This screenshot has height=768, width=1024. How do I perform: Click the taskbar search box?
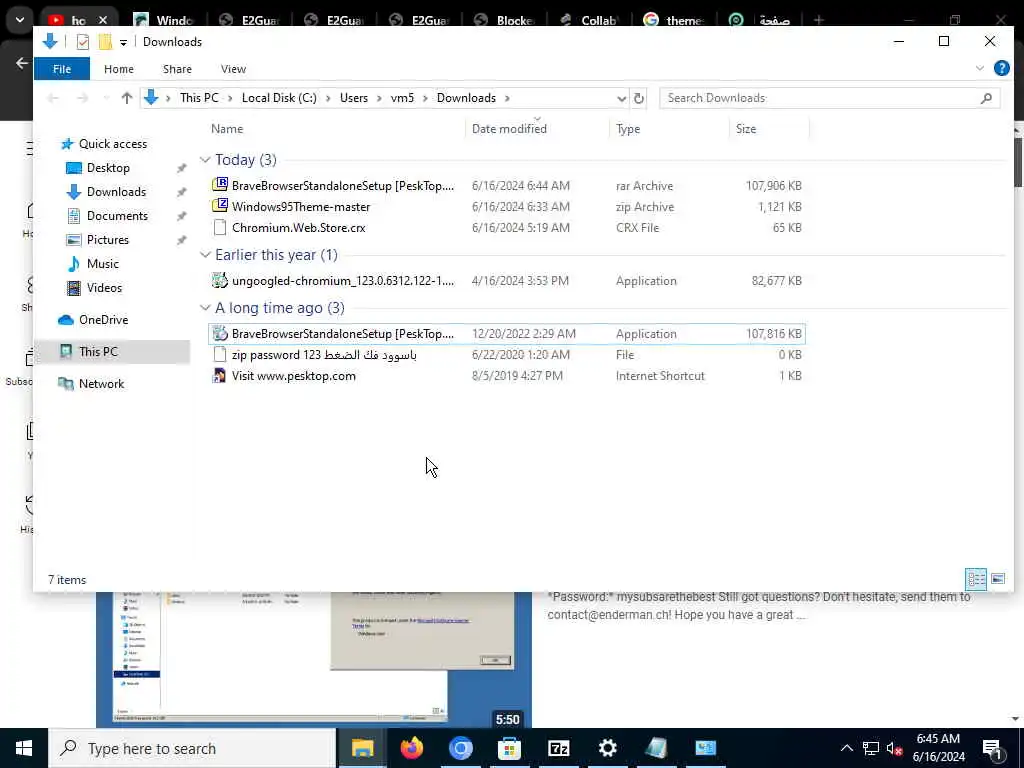click(192, 748)
